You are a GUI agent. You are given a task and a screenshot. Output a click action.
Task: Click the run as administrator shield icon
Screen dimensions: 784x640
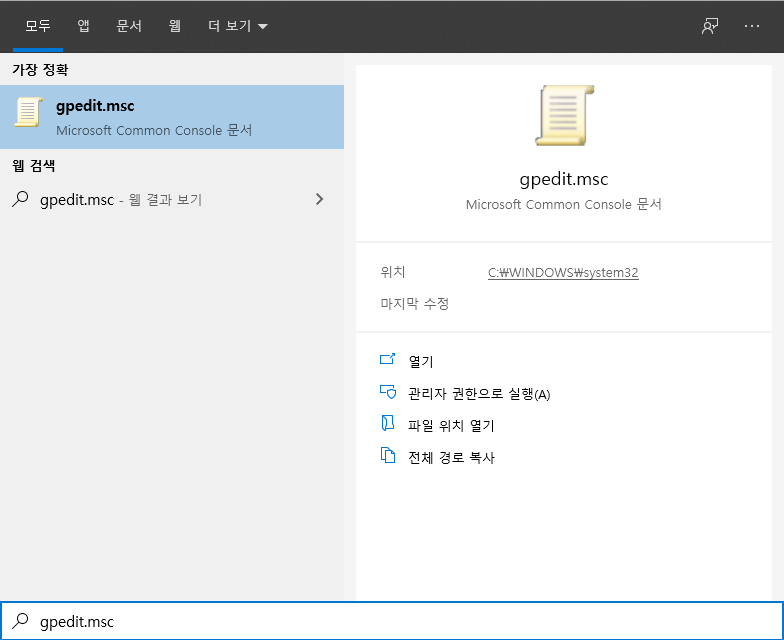click(x=388, y=392)
